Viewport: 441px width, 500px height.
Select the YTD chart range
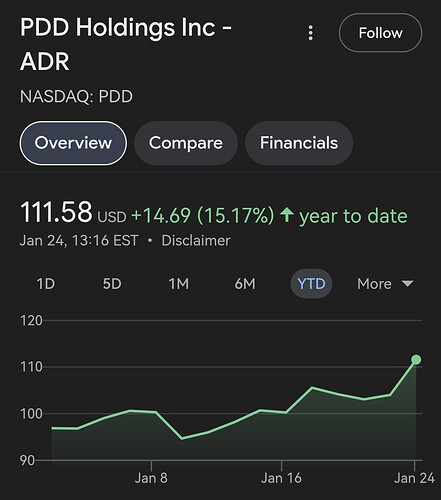(x=311, y=284)
